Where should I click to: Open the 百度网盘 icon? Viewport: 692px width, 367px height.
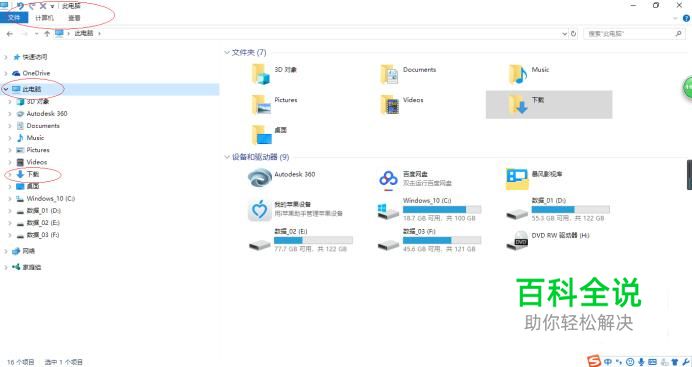pyautogui.click(x=388, y=179)
